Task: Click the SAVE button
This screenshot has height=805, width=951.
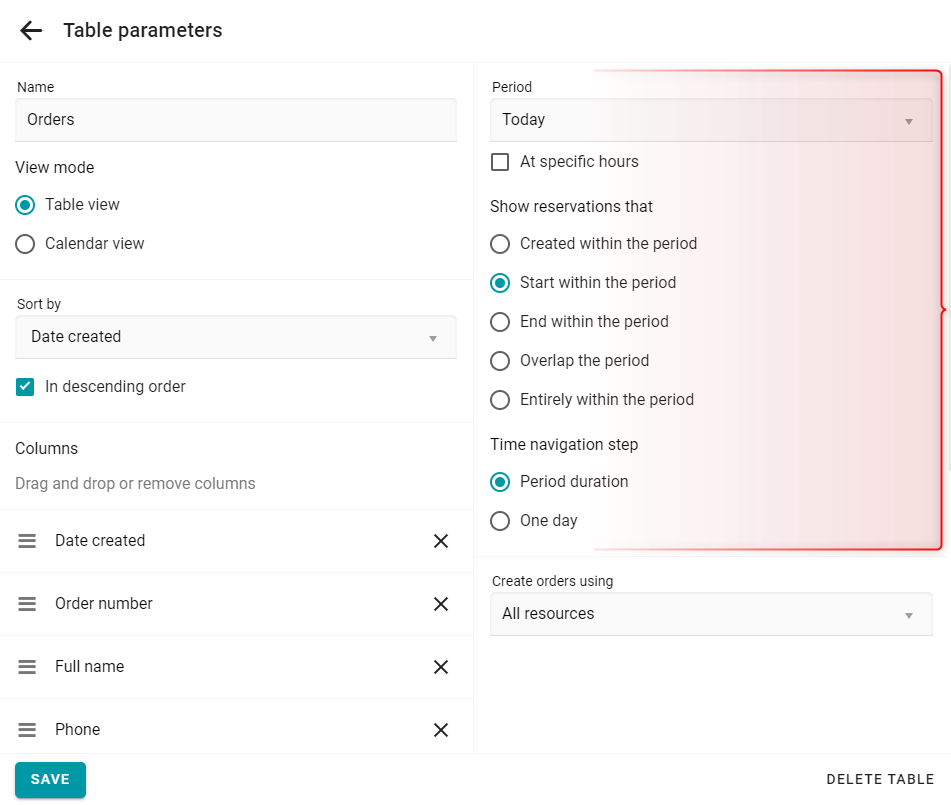Action: 50,780
